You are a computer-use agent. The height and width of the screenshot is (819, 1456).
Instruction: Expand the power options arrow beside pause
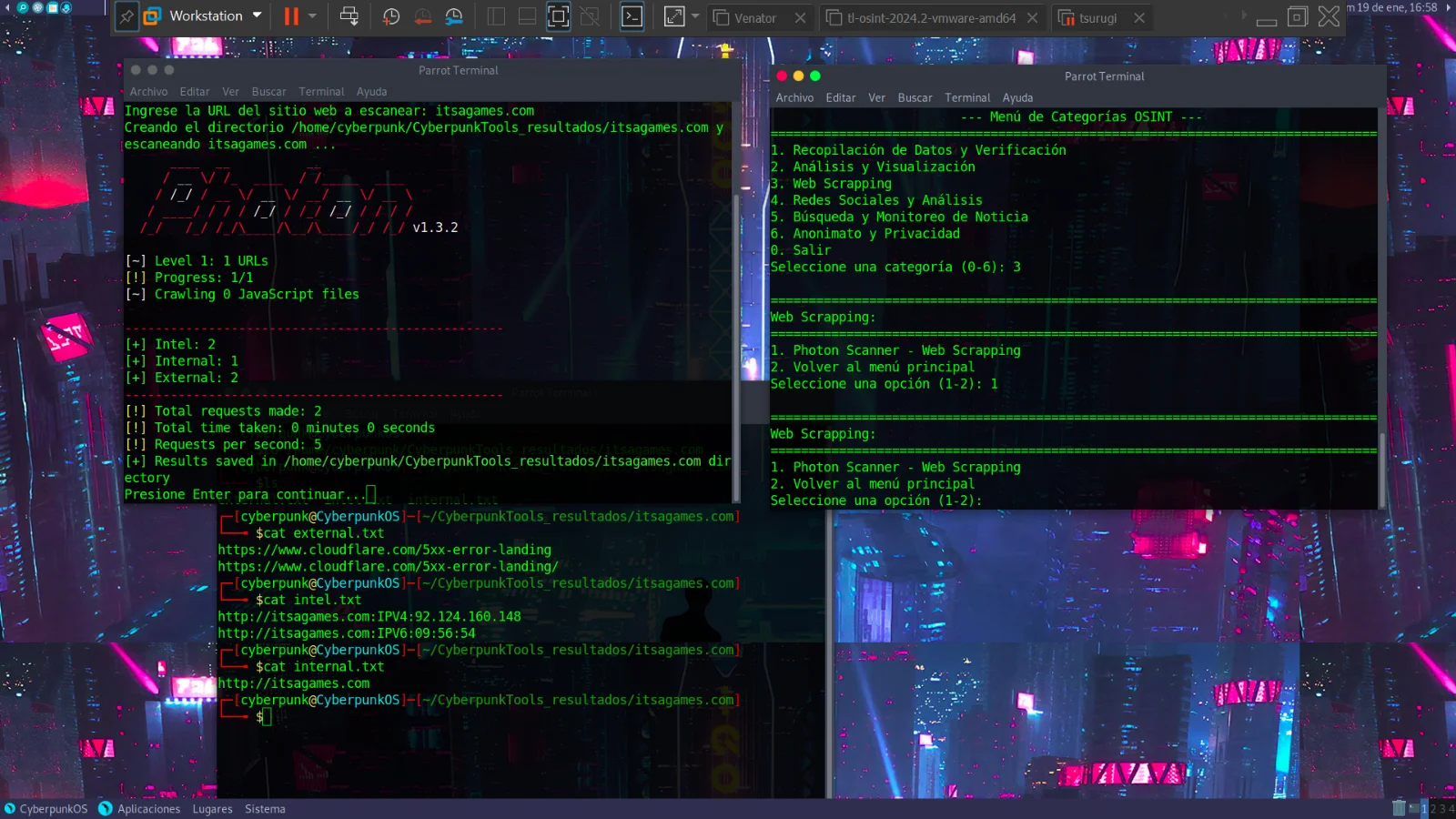click(312, 16)
